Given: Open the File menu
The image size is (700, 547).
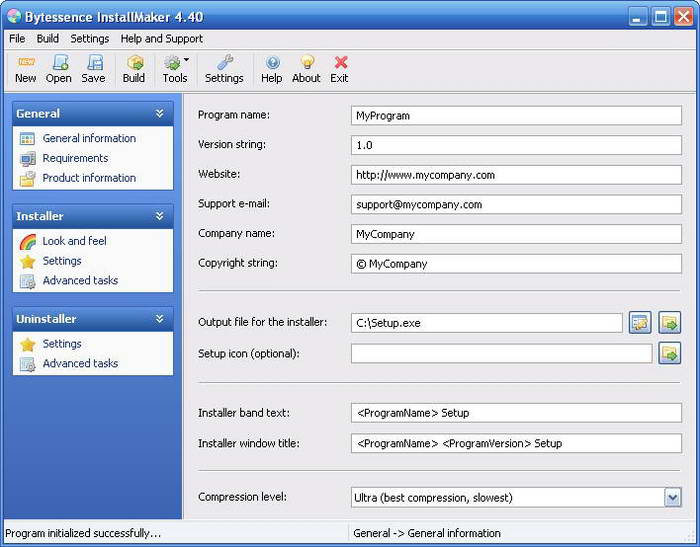Looking at the screenshot, I should coord(17,39).
